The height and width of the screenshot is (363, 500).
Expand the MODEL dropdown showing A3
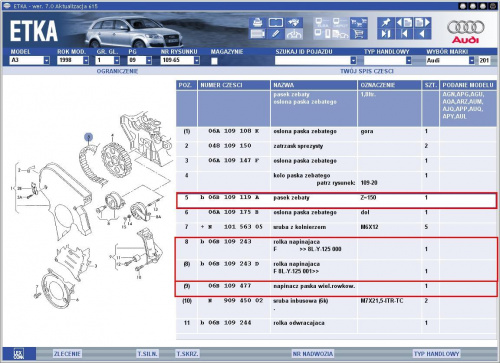coord(46,60)
